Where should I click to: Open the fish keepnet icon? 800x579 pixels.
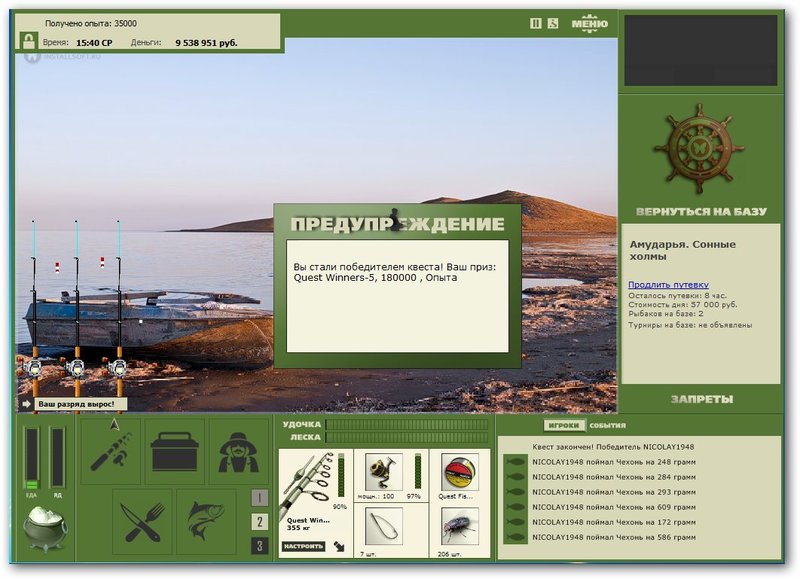click(206, 521)
